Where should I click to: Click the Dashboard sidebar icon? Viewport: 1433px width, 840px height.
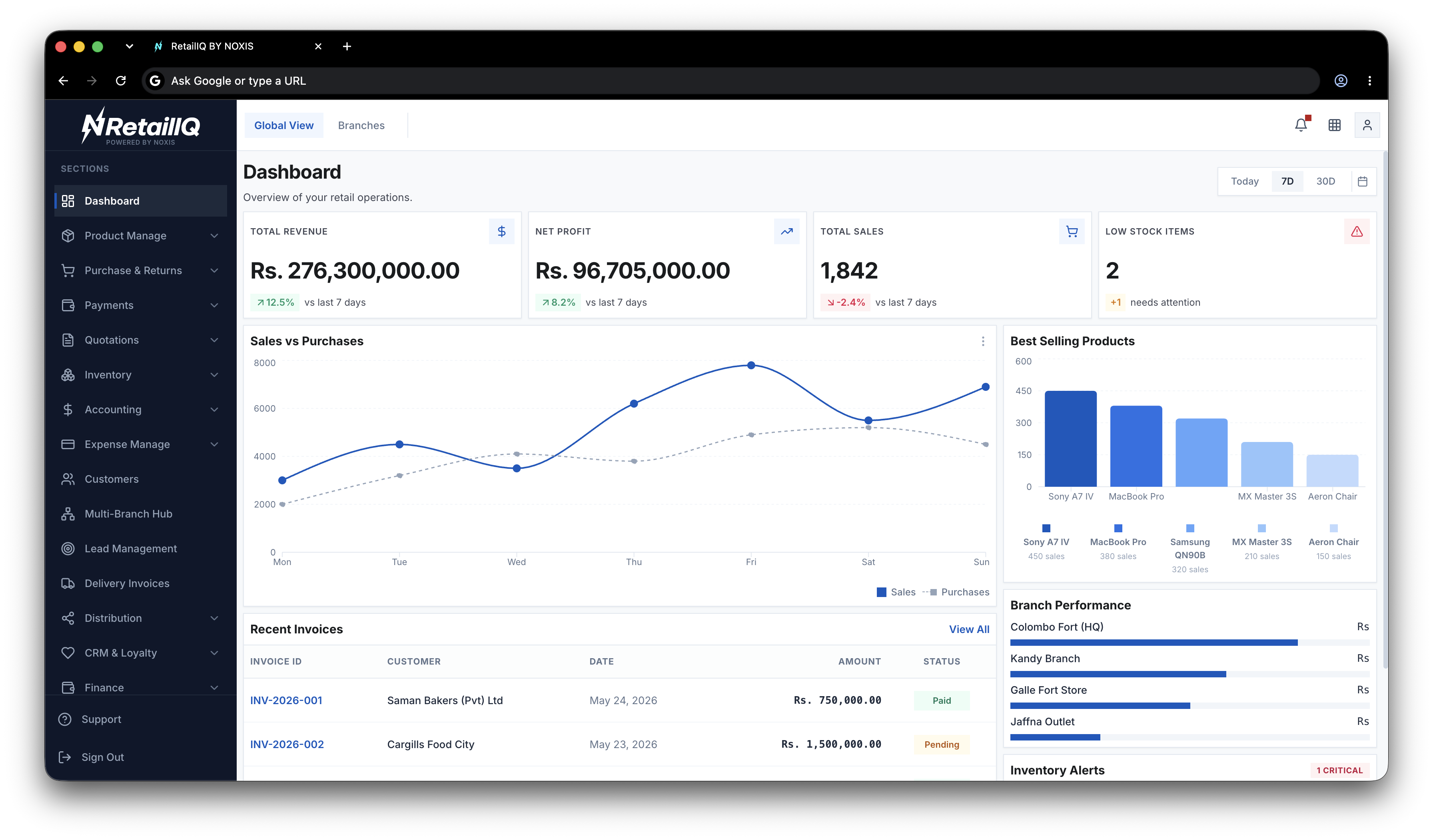pyautogui.click(x=68, y=201)
